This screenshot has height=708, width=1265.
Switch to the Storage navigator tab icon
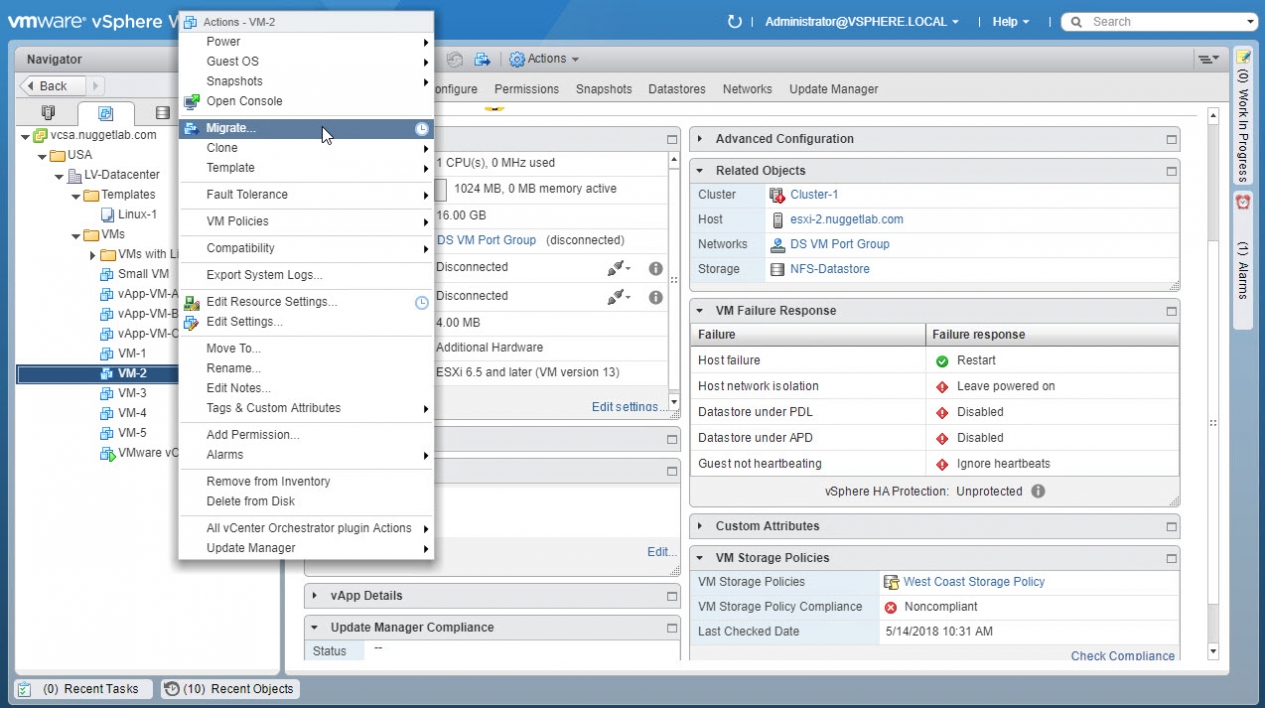163,113
